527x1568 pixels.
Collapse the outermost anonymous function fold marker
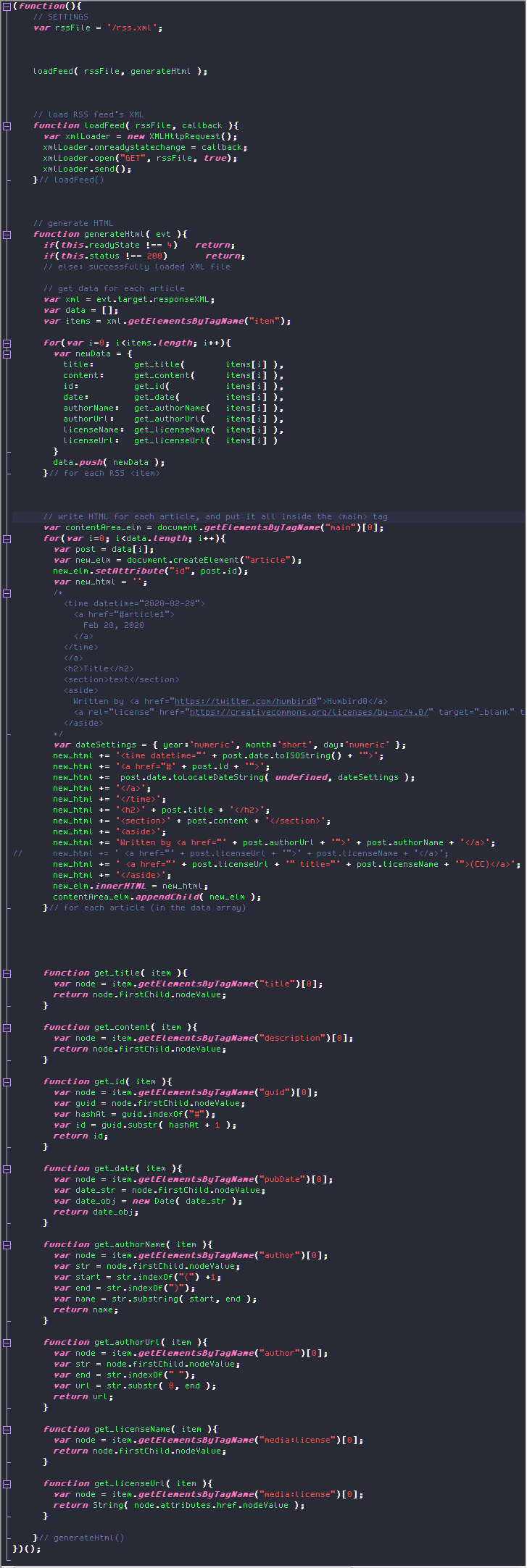point(7,6)
